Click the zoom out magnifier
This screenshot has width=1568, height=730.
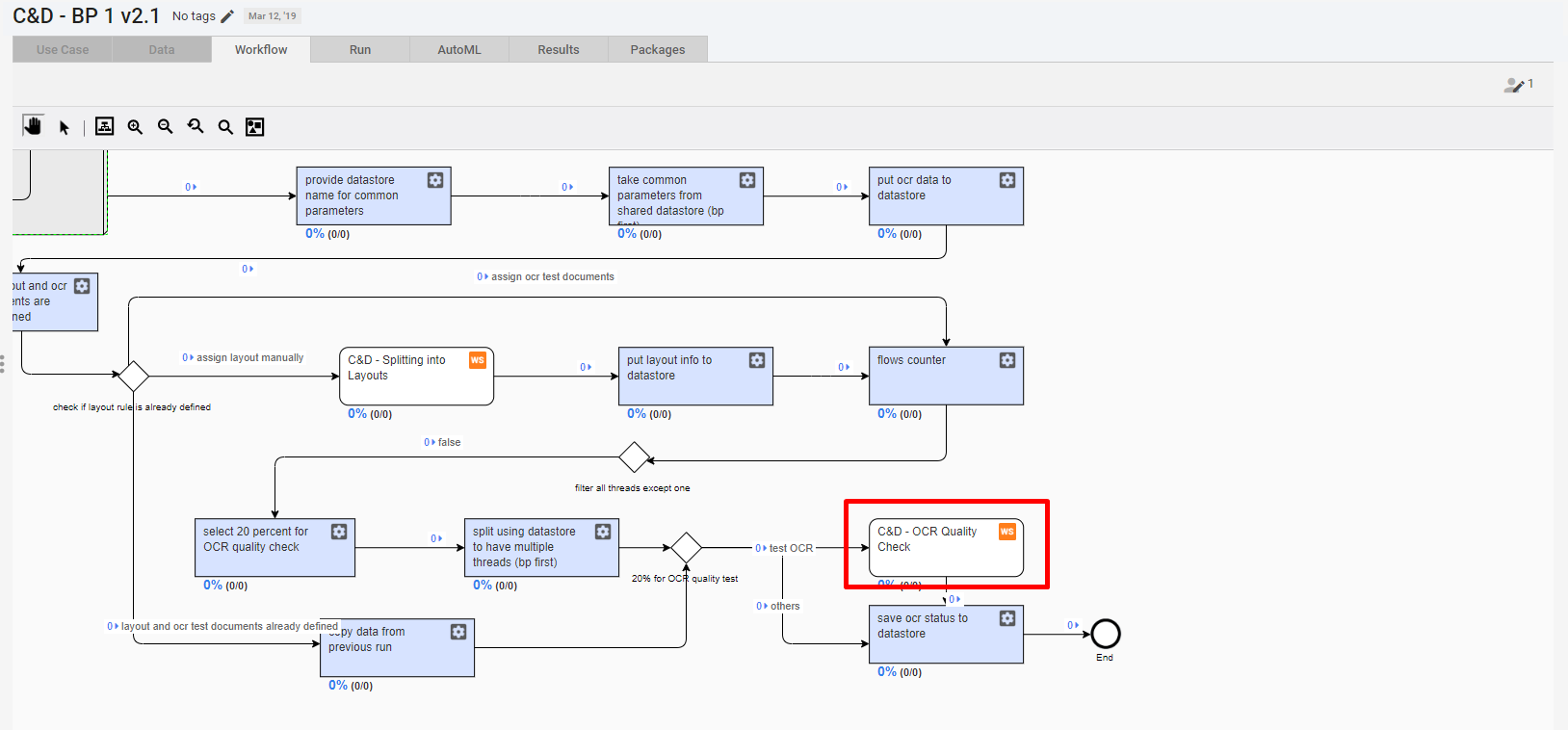click(166, 126)
